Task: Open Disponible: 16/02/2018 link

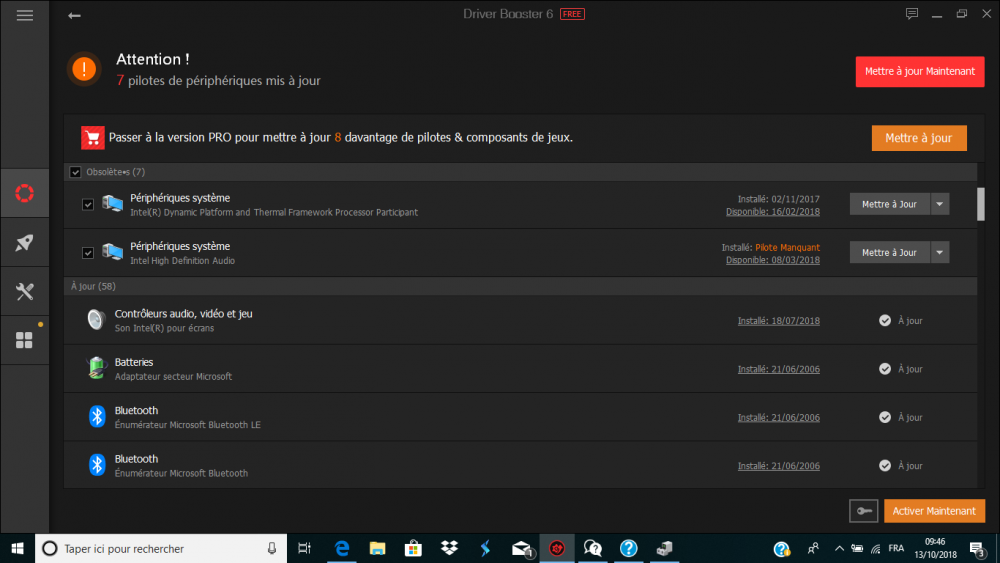Action: coord(773,212)
